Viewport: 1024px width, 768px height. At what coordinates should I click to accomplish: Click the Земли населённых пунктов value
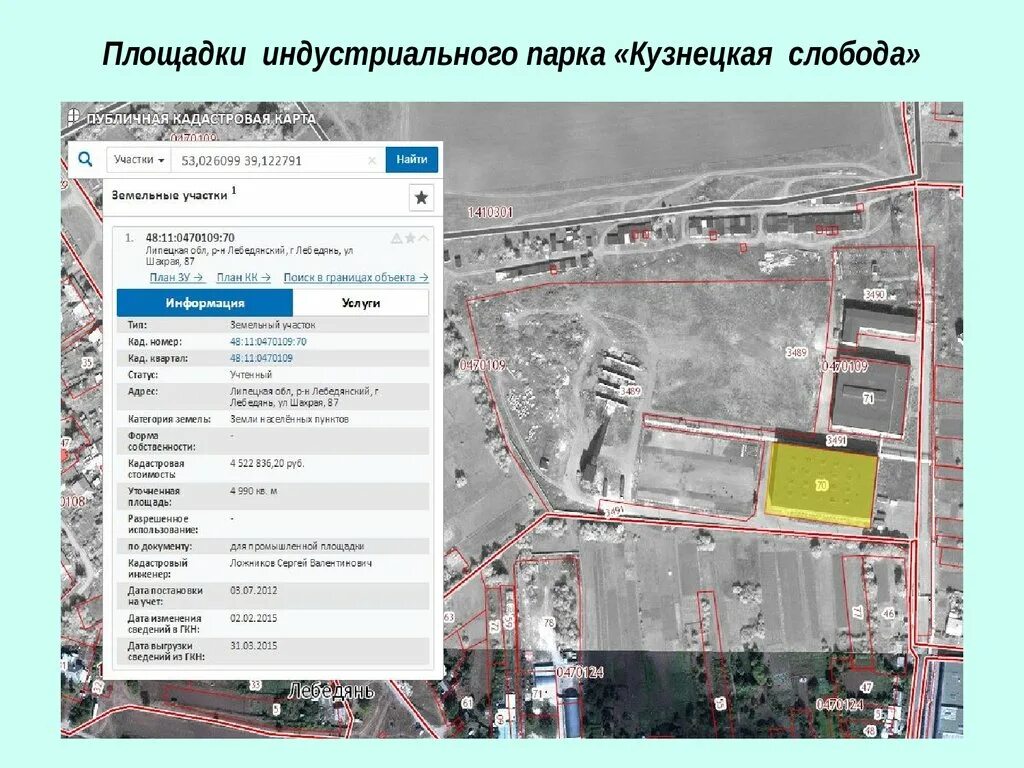[289, 419]
